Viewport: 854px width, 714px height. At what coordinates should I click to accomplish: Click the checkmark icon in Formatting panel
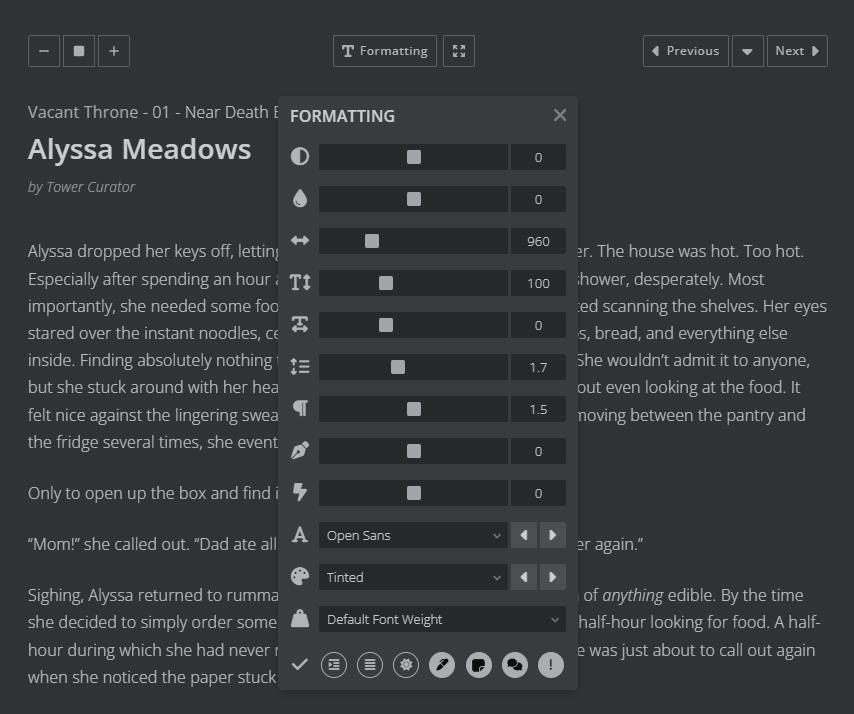300,664
